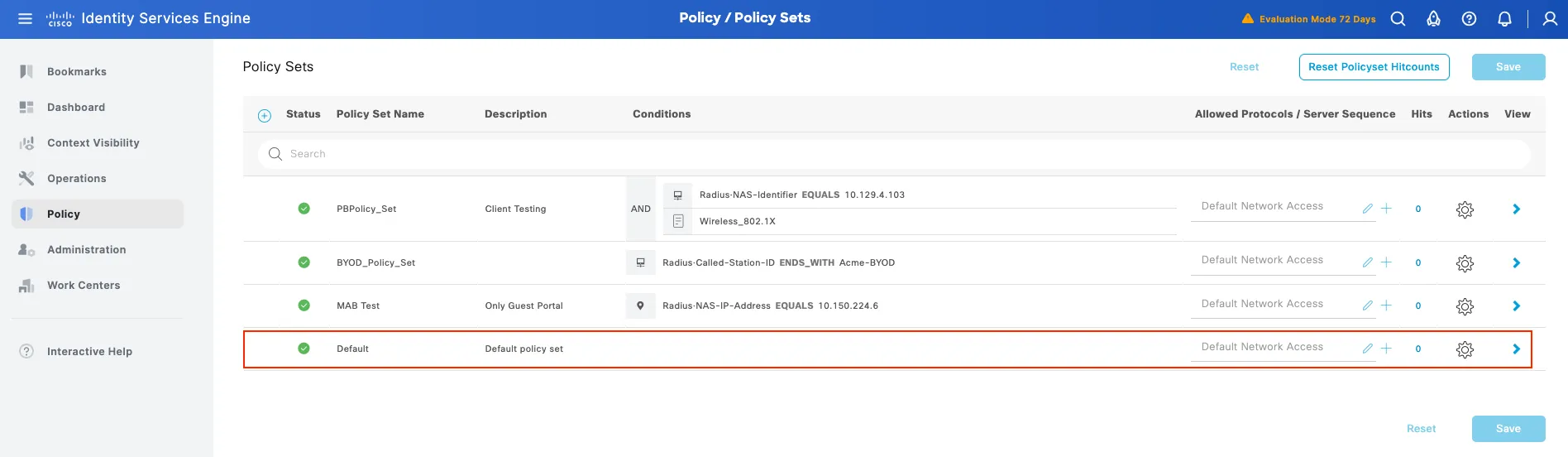
Task: Expand Default policy set view arrow
Action: pos(1516,349)
